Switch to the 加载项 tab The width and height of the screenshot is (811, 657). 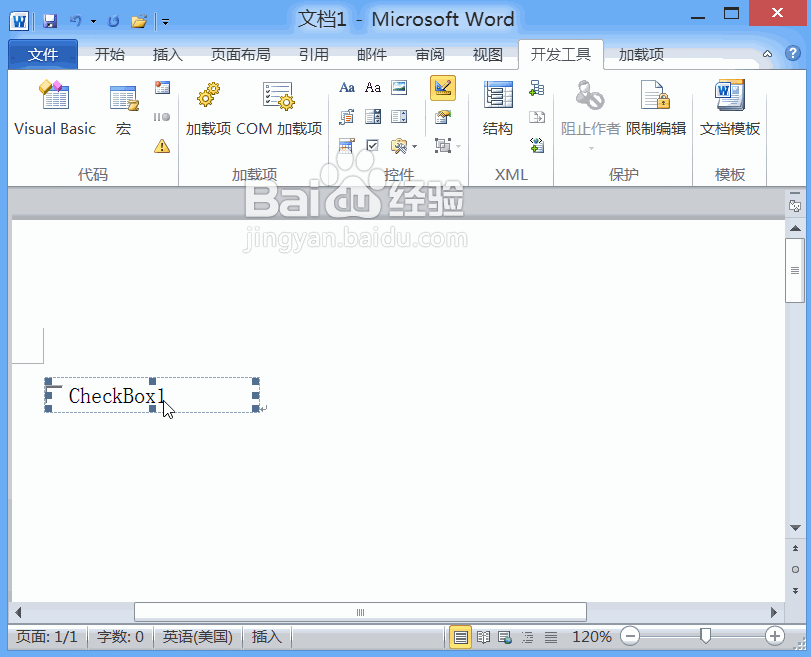(641, 54)
